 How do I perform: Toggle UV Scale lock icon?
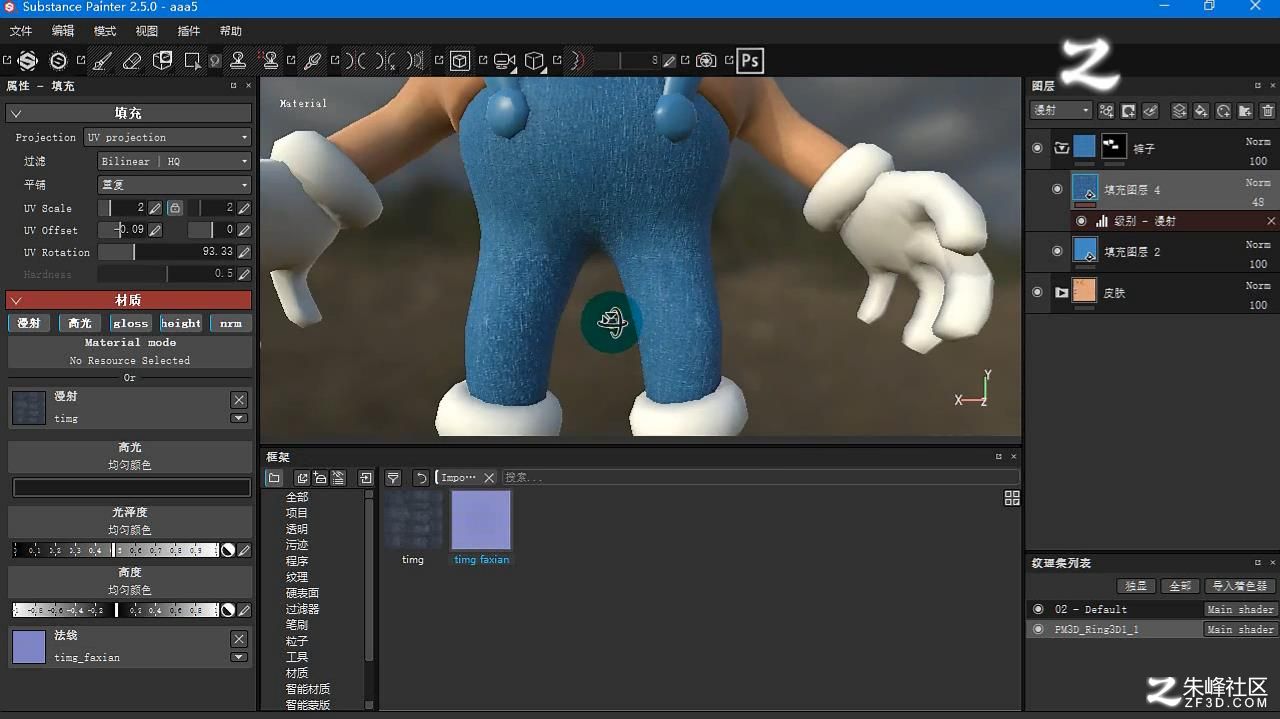tap(175, 208)
